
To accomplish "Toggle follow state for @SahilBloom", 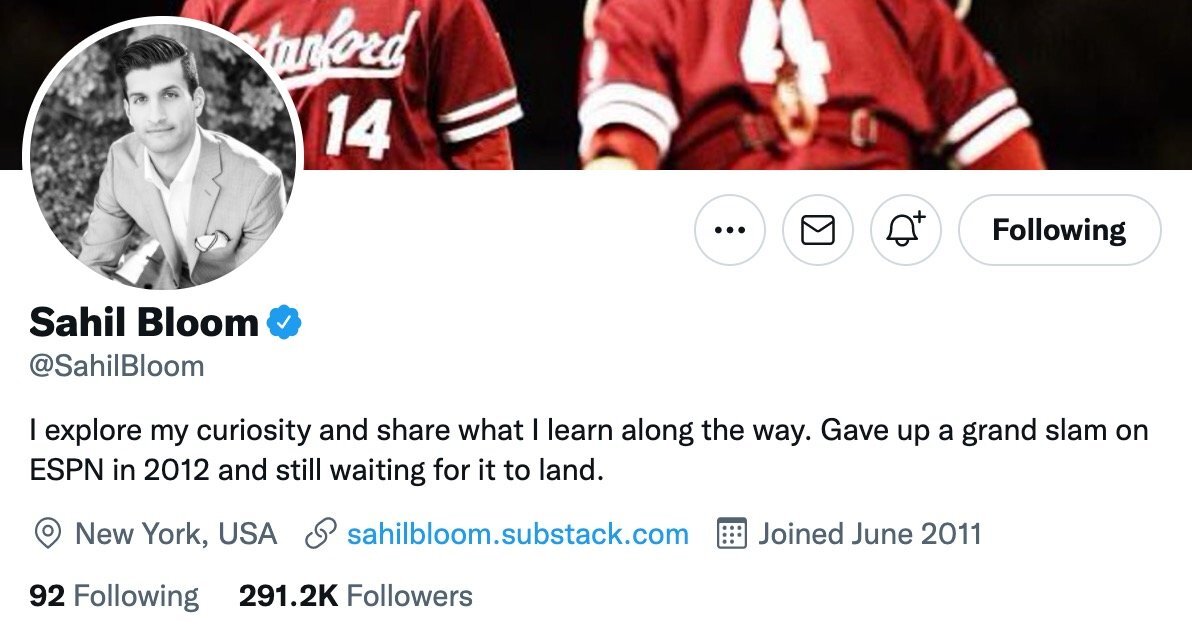I will 1059,230.
